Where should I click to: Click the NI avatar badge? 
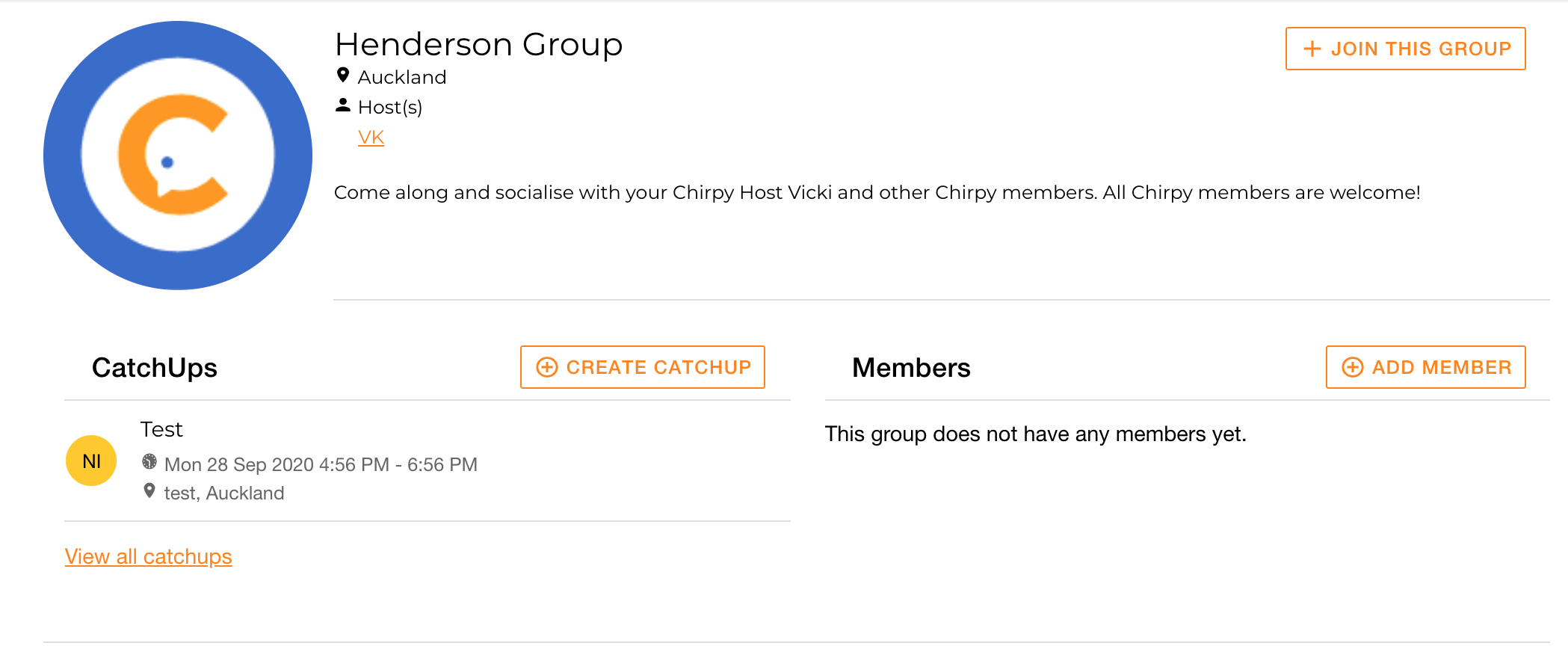pos(90,461)
